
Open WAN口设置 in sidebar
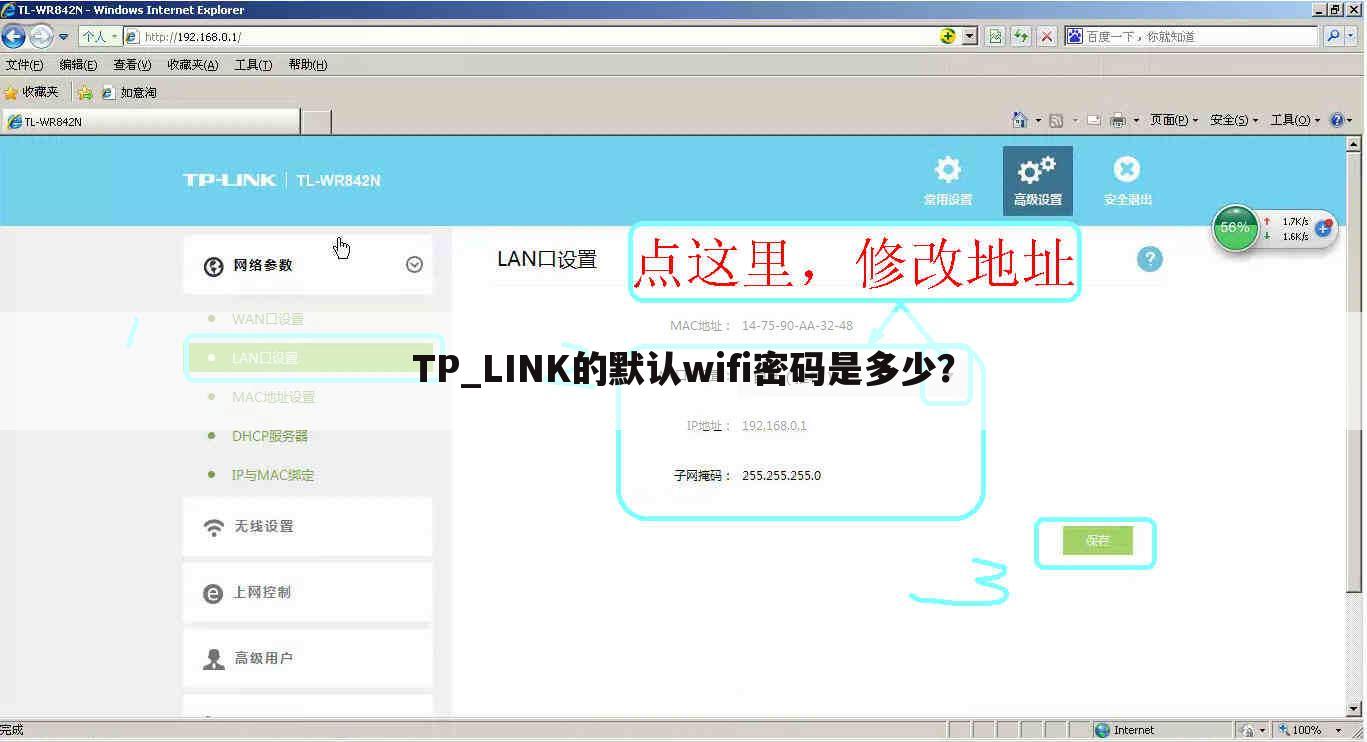pos(268,319)
